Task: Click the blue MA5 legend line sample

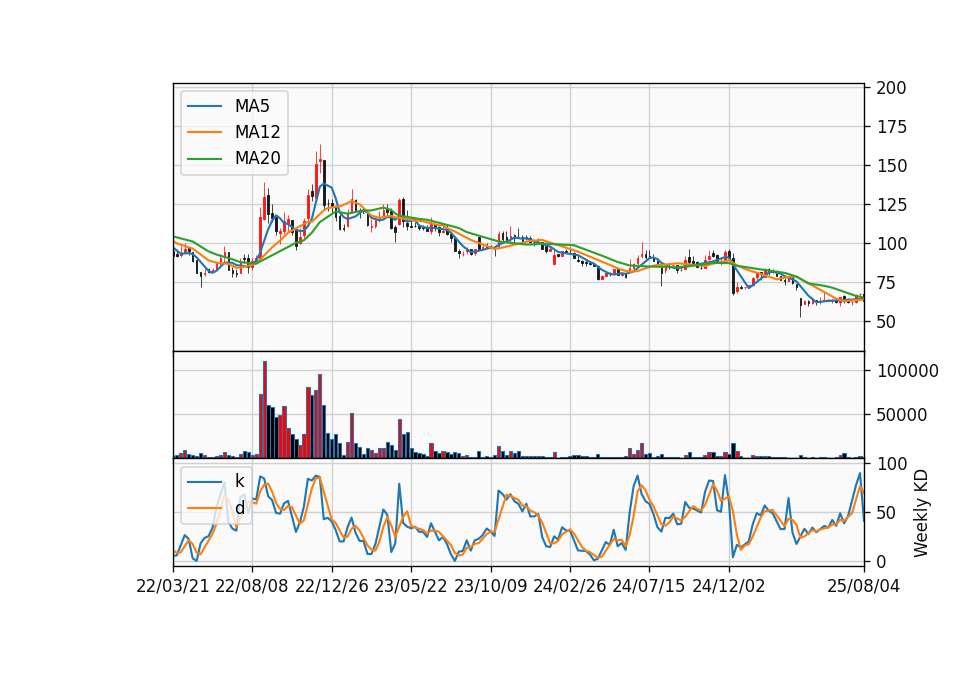Action: point(204,106)
